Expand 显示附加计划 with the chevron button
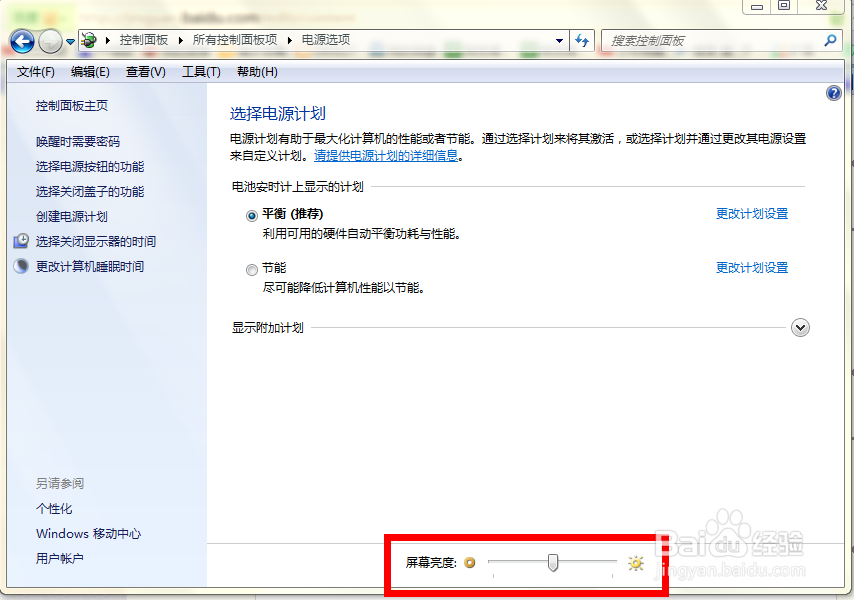Screen dimensions: 854x600 (x=800, y=328)
